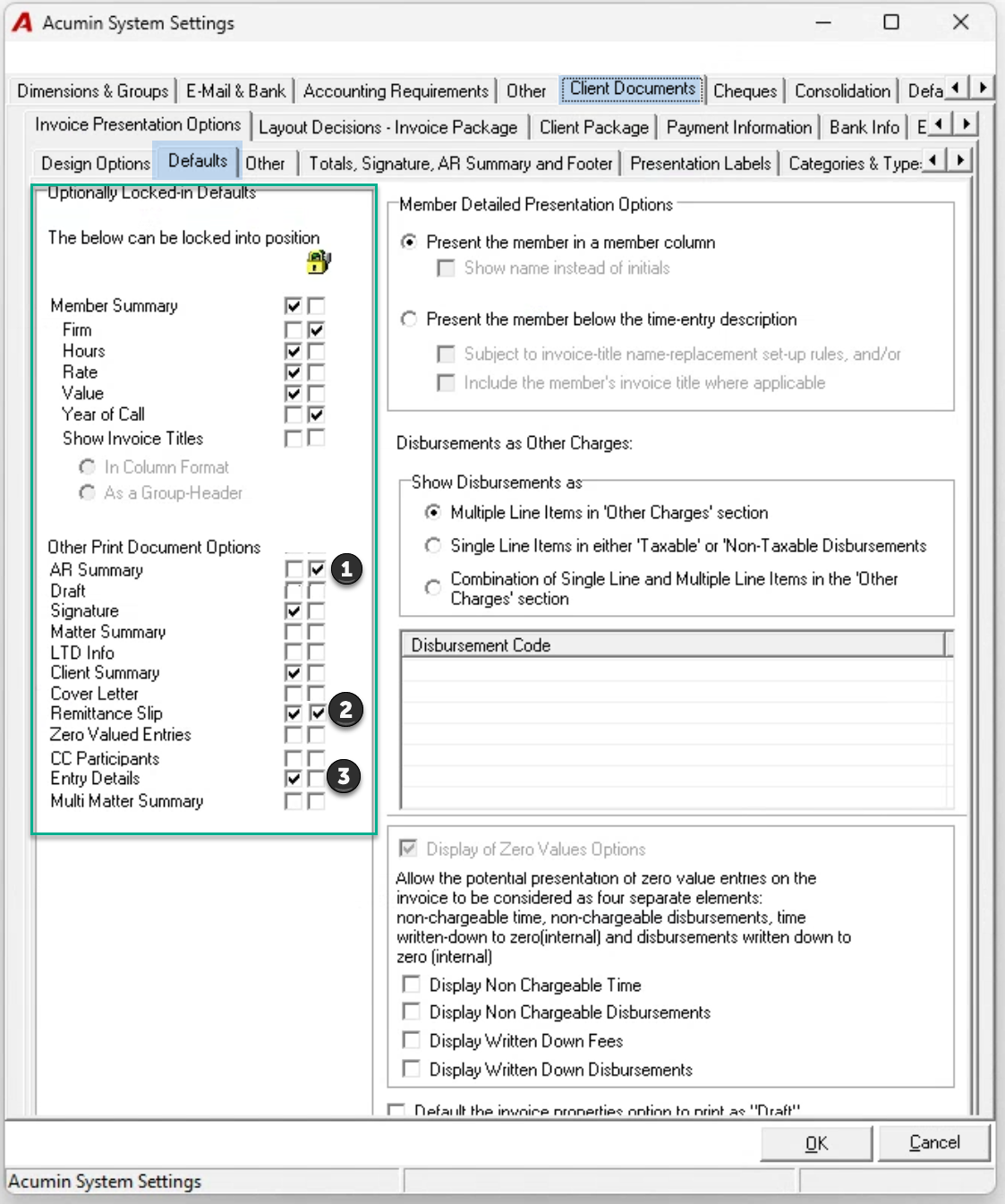Screen dimensions: 1005x1204
Task: Untick the first checkbox beside Member Summary
Action: [x=294, y=305]
